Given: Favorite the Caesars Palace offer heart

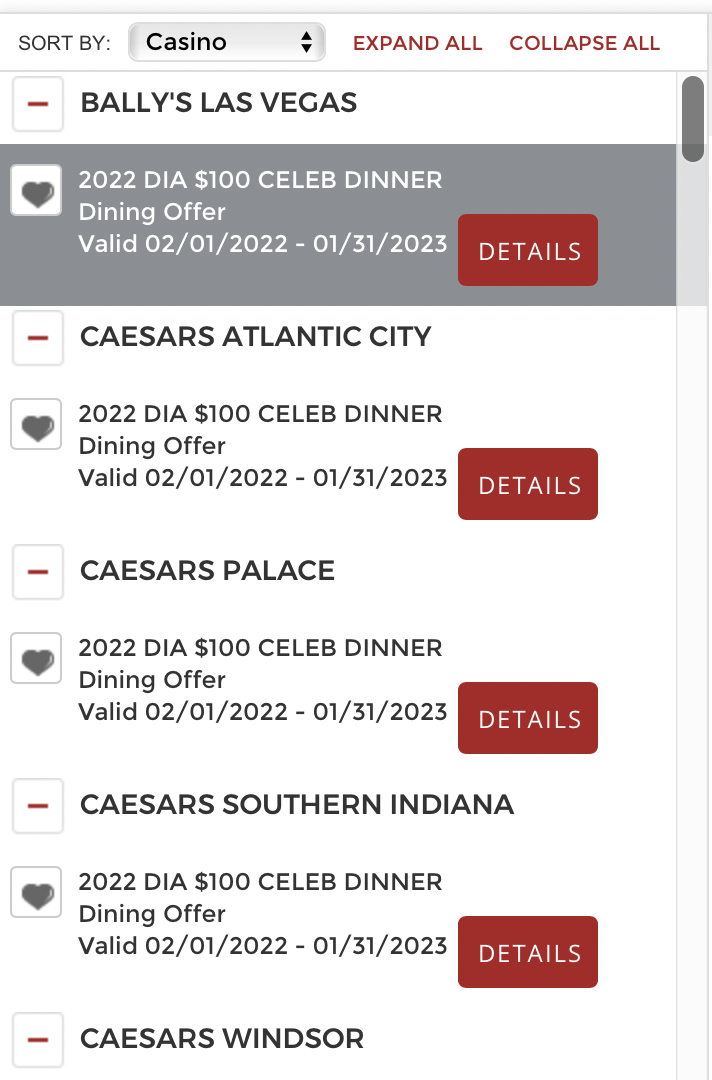Looking at the screenshot, I should [x=36, y=659].
